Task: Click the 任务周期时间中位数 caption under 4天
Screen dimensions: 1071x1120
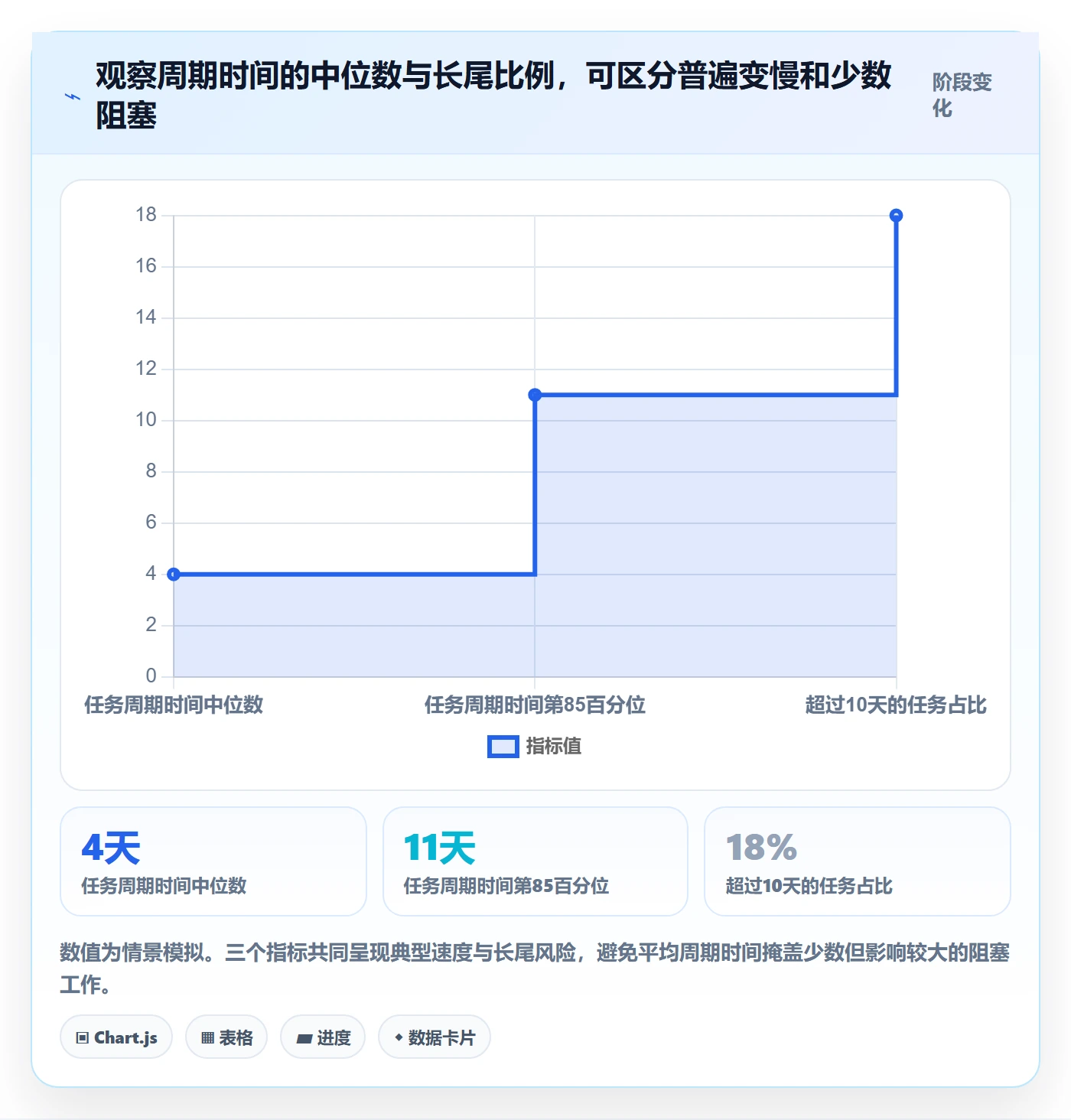Action: 164,886
